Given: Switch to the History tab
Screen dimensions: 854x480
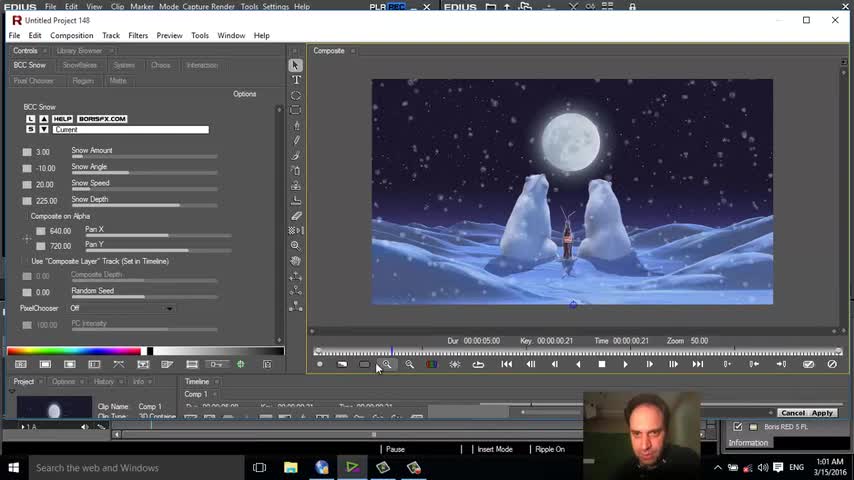Looking at the screenshot, I should click(103, 381).
